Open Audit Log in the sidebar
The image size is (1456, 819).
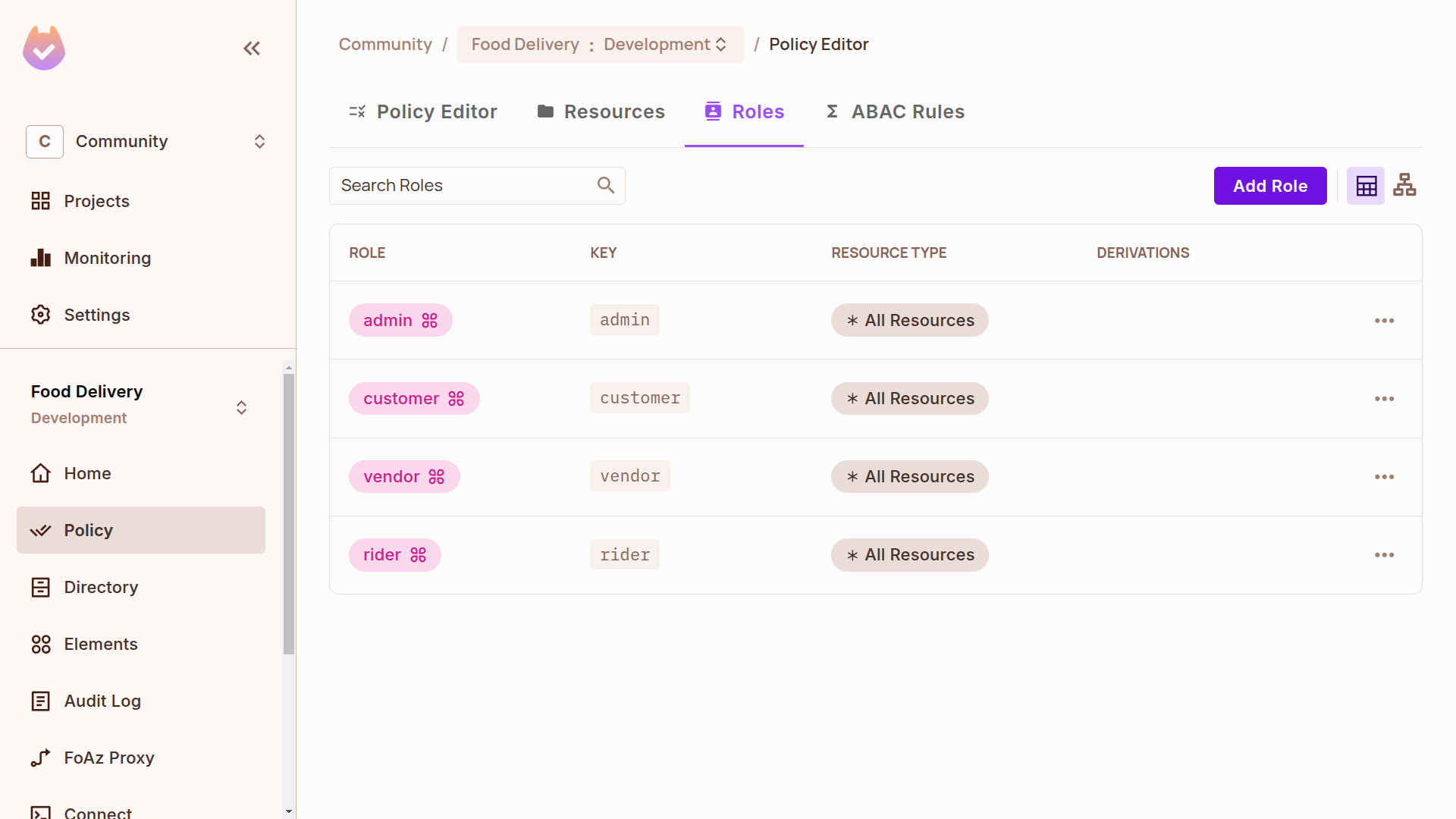(102, 701)
